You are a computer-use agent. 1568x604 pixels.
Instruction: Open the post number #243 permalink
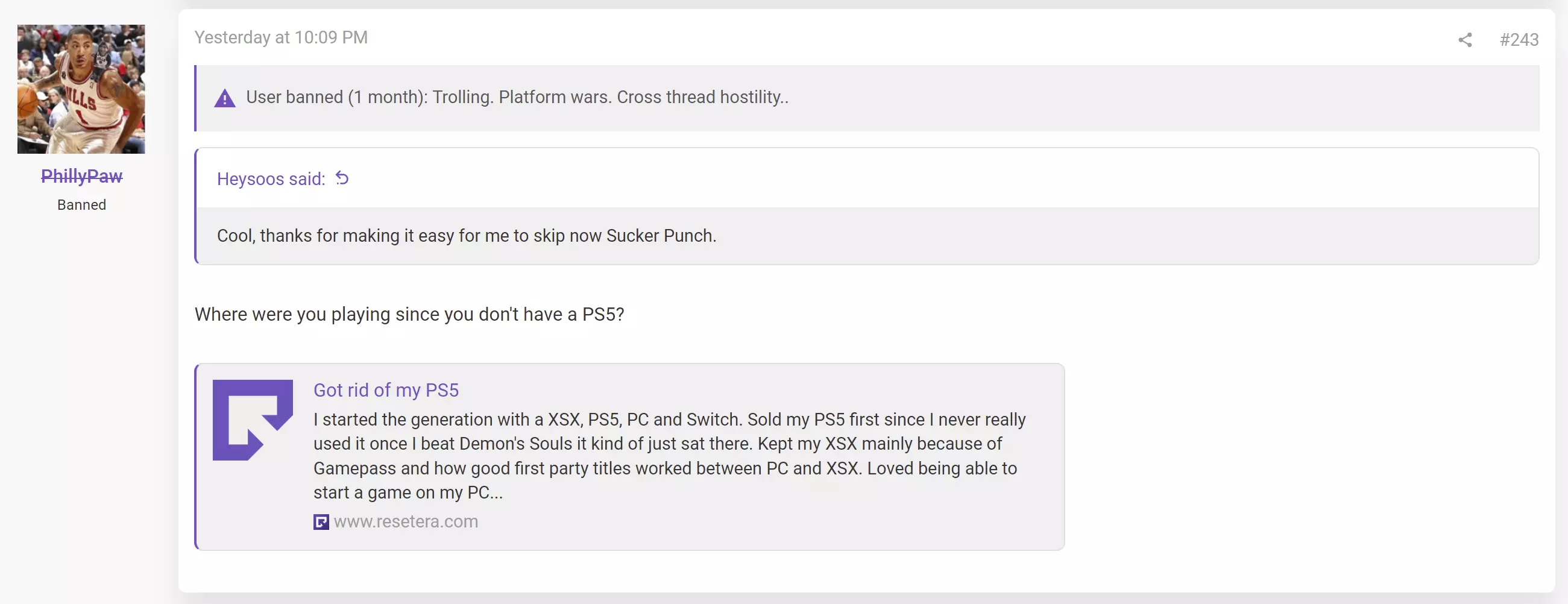pyautogui.click(x=1519, y=40)
